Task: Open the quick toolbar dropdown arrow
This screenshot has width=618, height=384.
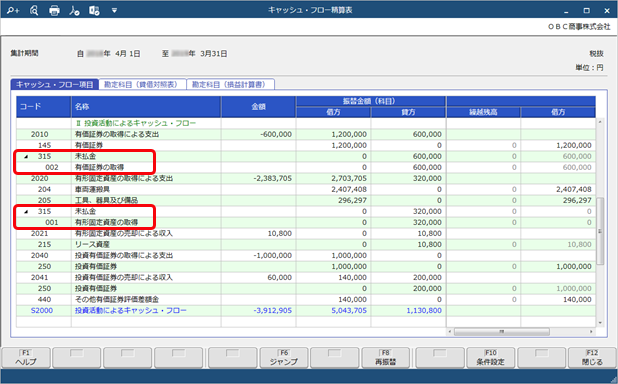Action: point(114,11)
